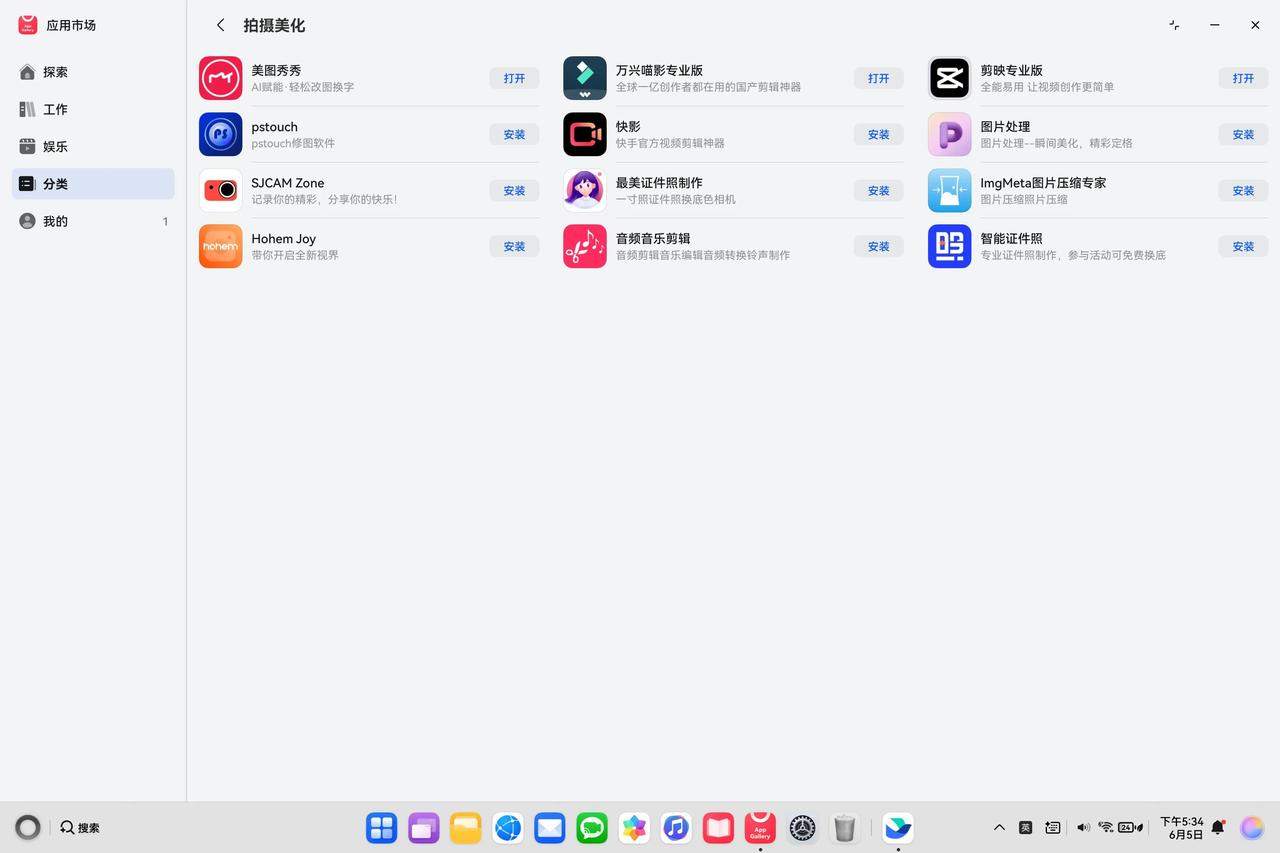Open the purple multi-window app in the dock
This screenshot has width=1280, height=853.
click(x=424, y=828)
